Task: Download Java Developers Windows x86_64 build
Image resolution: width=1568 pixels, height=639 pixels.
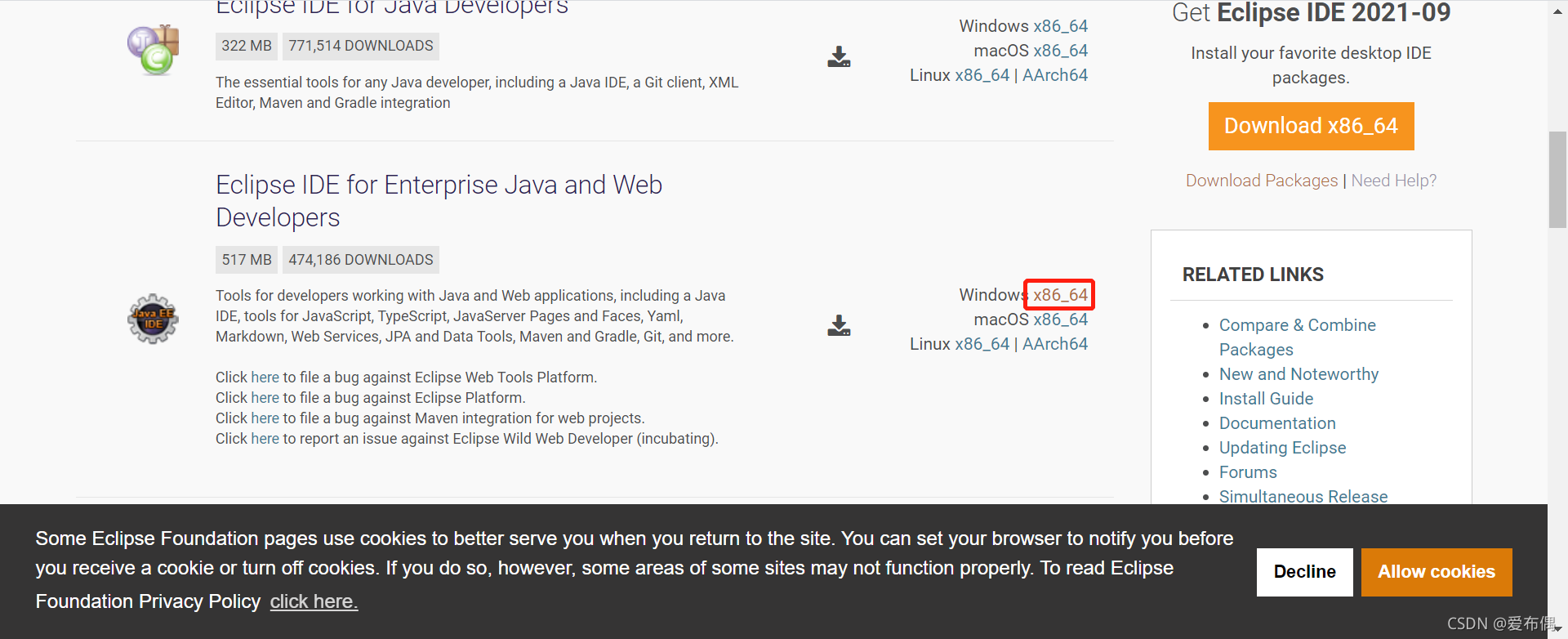Action: pos(1060,26)
